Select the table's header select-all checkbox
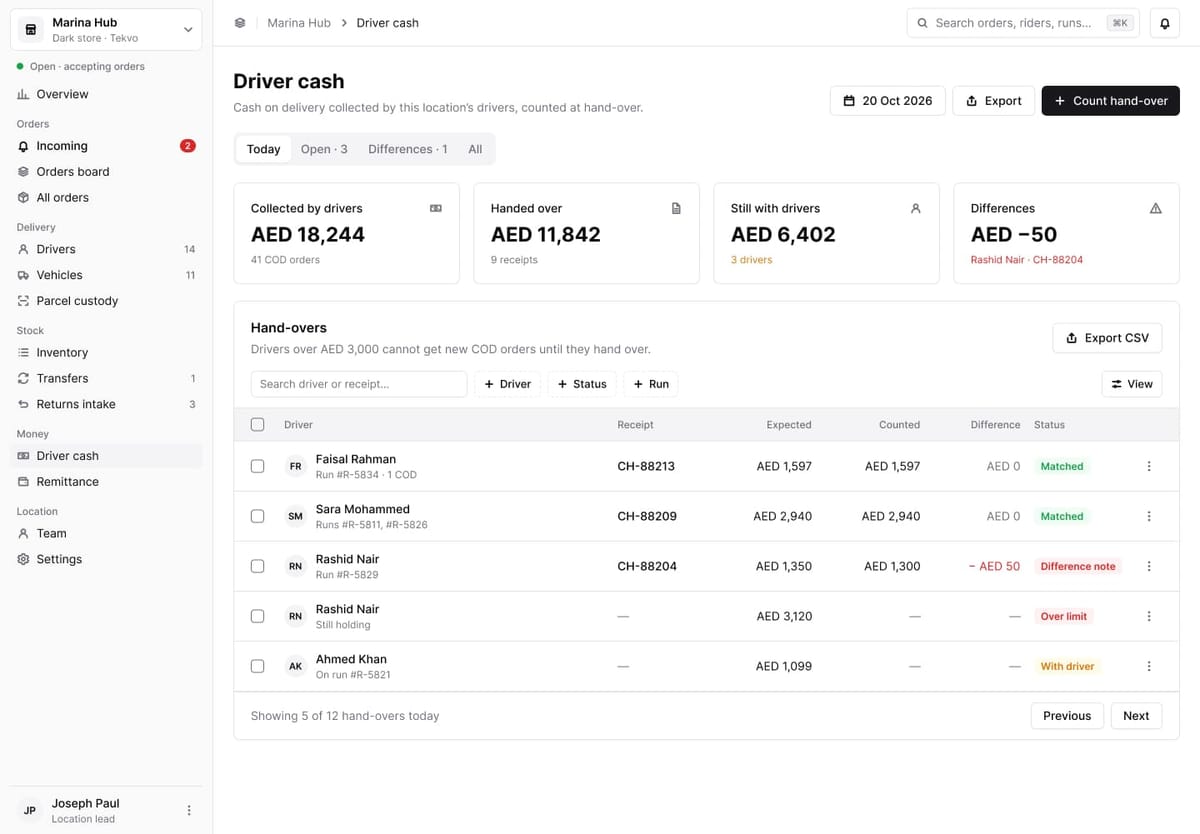Image resolution: width=1200 pixels, height=834 pixels. [257, 424]
